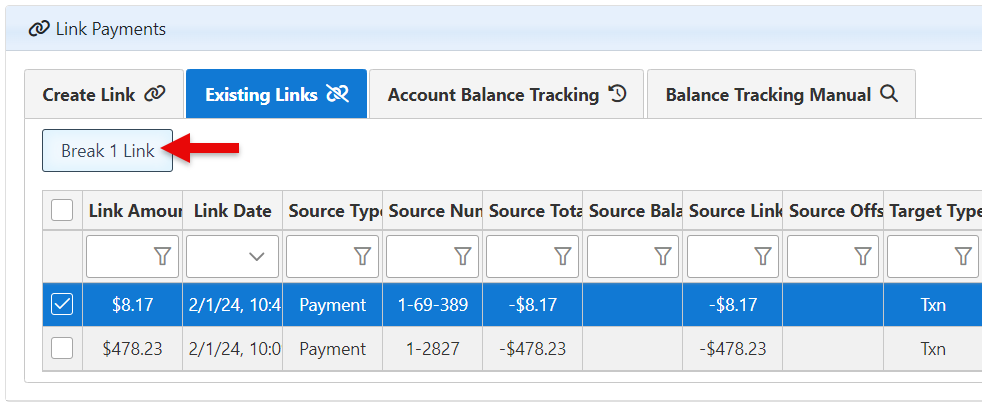Click the Break 1 Link button
The width and height of the screenshot is (982, 414).
pyautogui.click(x=107, y=151)
